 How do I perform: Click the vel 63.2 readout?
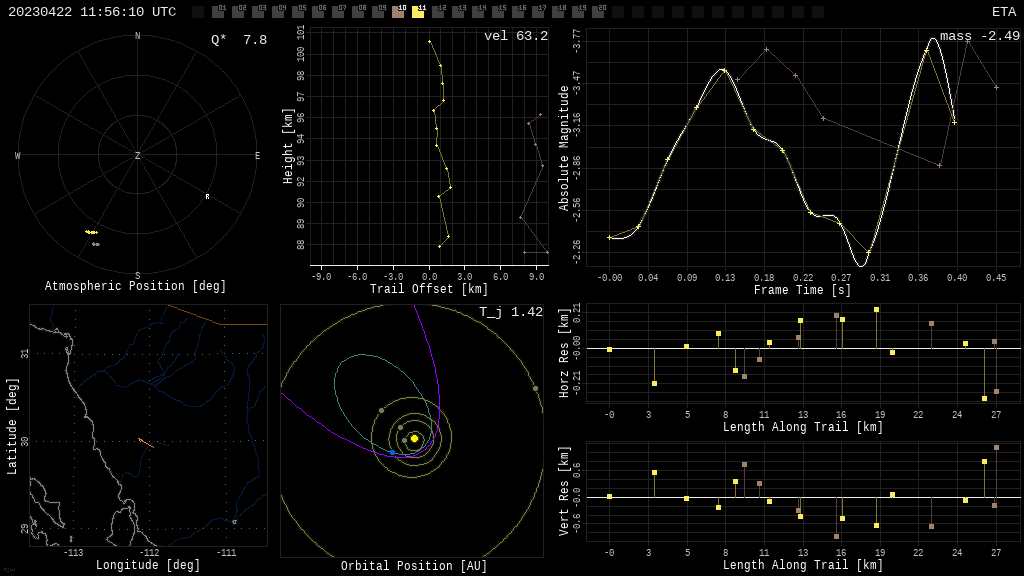pos(516,36)
